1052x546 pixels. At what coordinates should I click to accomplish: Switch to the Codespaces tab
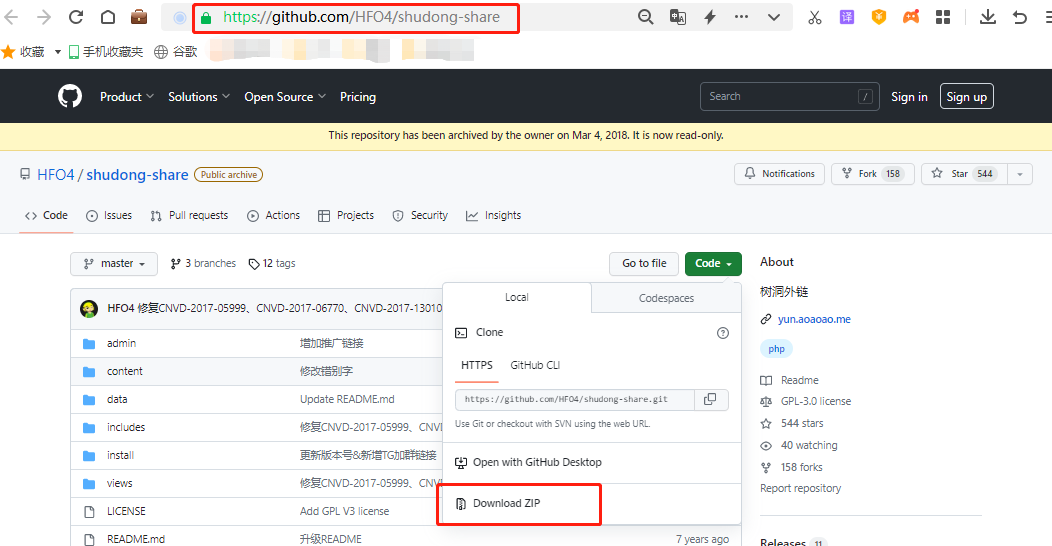pyautogui.click(x=666, y=298)
